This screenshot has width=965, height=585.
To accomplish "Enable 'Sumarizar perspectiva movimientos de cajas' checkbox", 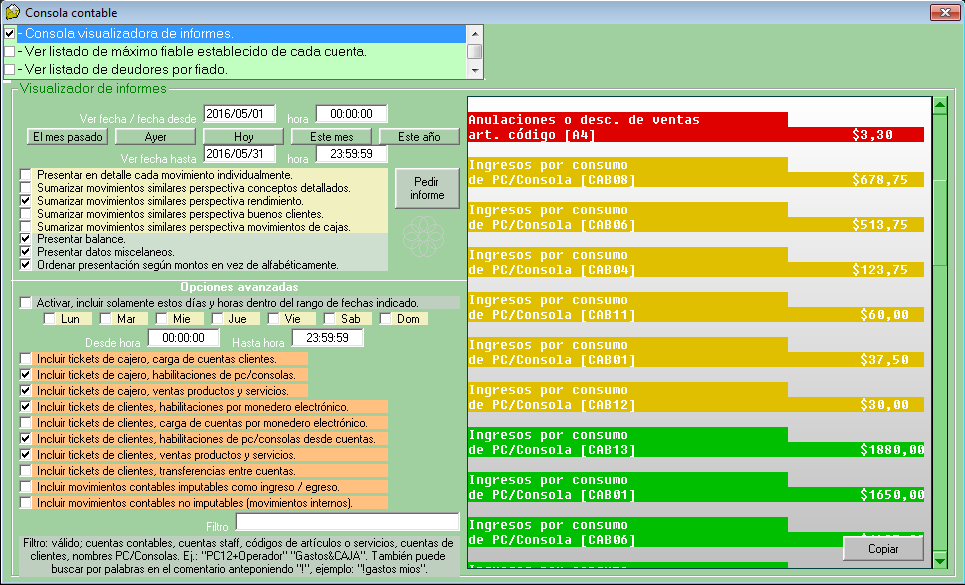I will (x=25, y=226).
